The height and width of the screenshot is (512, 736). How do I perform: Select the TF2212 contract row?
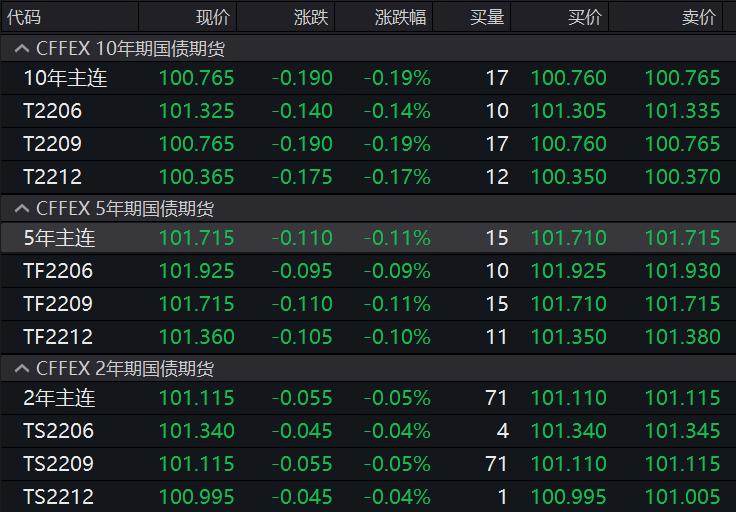(x=368, y=337)
